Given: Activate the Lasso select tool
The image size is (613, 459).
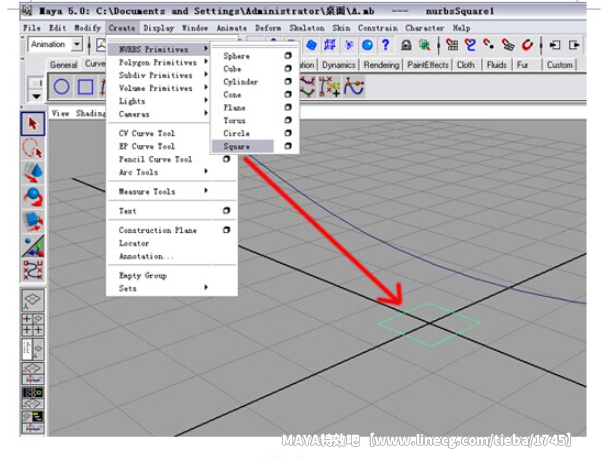Looking at the screenshot, I should click(33, 148).
